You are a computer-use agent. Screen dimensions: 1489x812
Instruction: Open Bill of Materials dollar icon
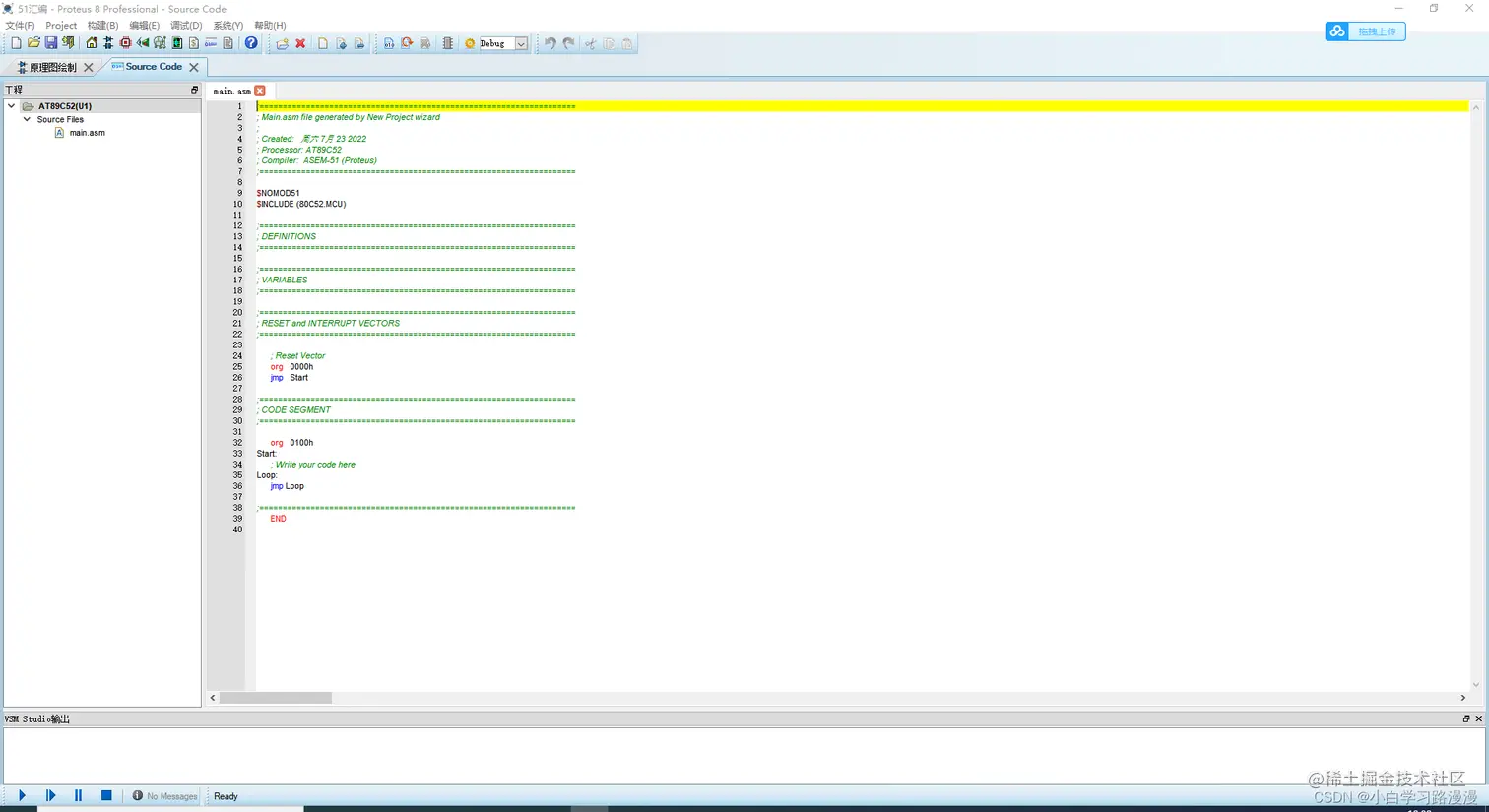click(x=194, y=43)
